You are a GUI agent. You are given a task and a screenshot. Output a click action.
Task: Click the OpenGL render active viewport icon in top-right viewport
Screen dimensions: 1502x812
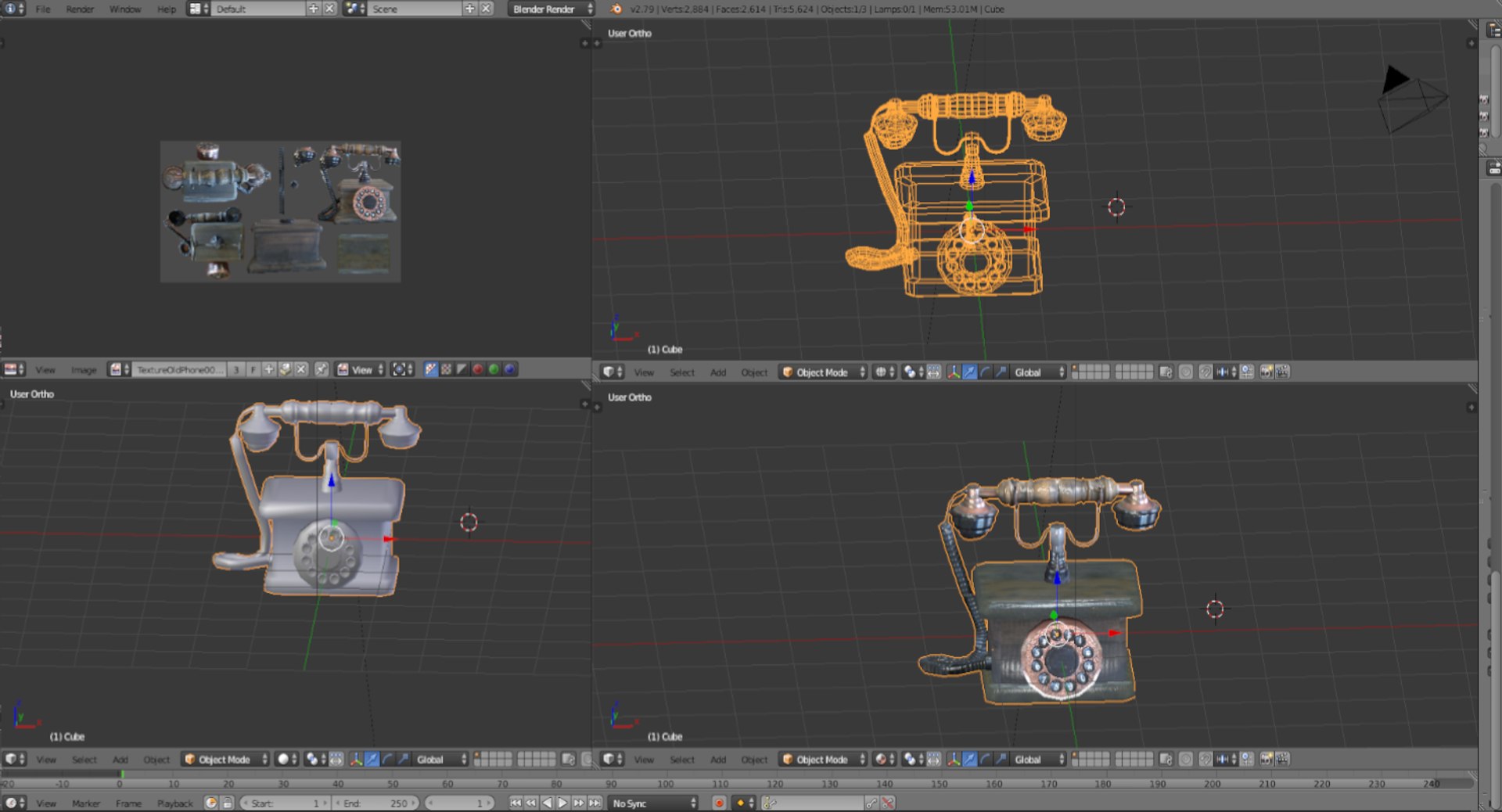1267,372
